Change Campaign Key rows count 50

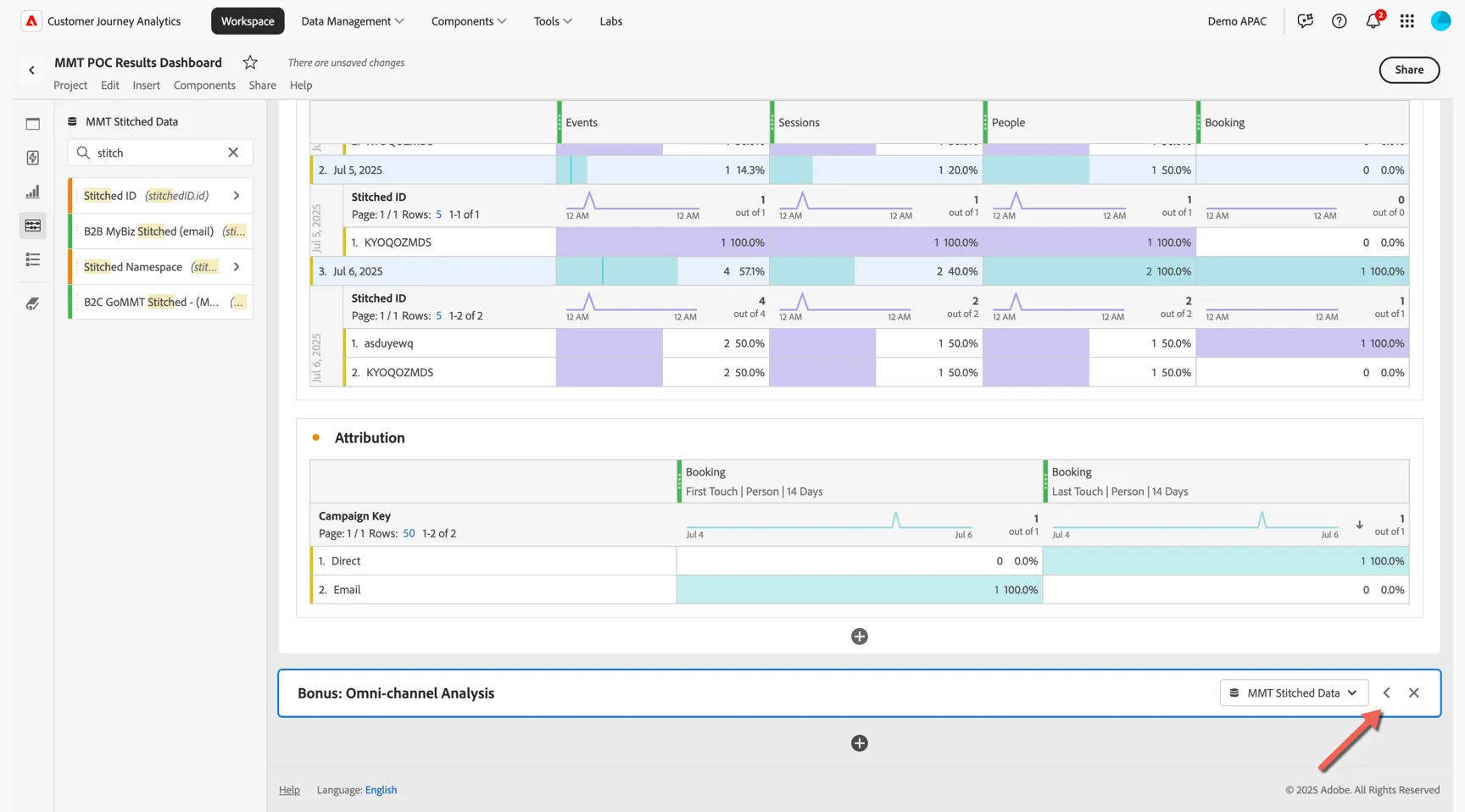tap(409, 533)
